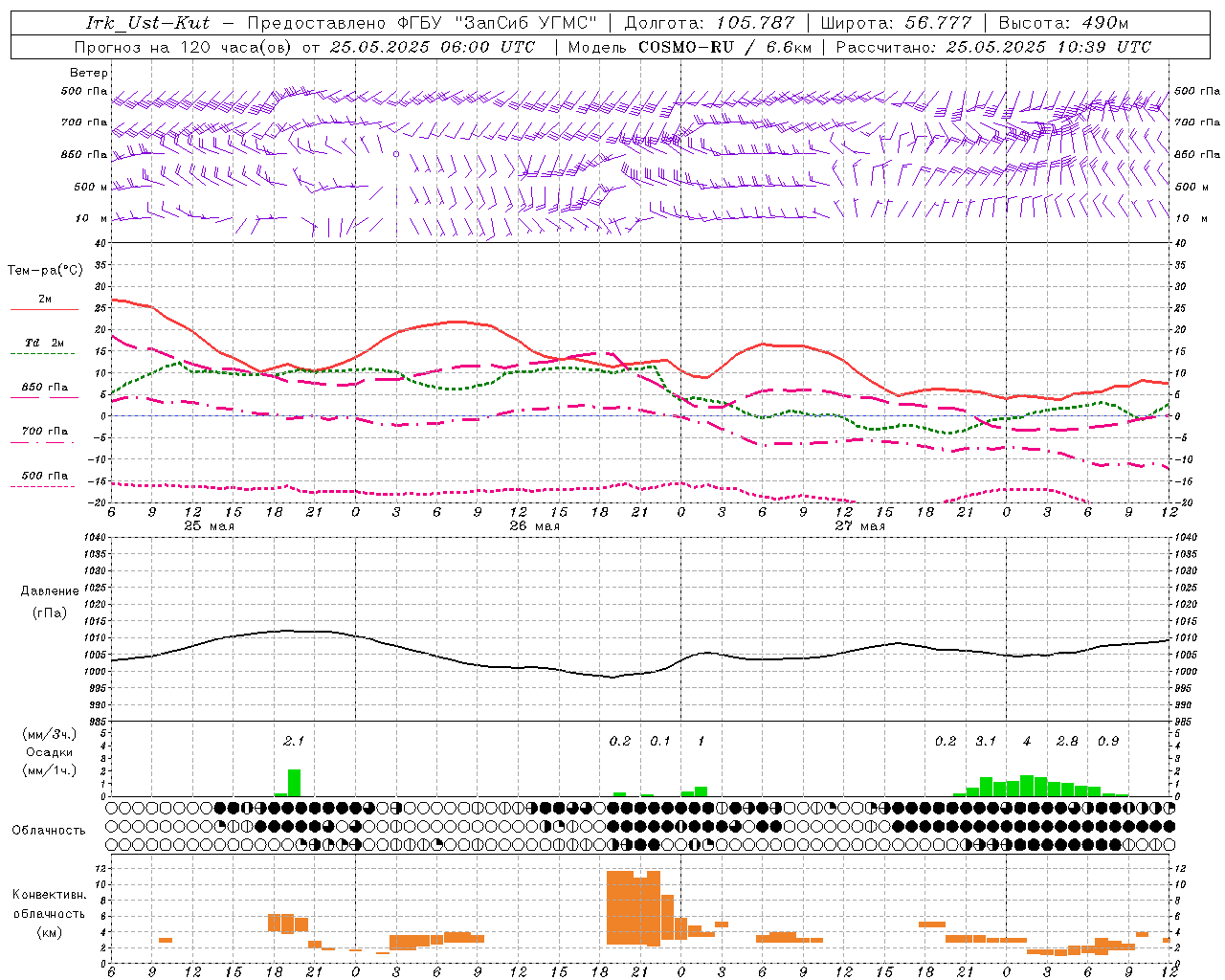Select the Широта: 56.777 value
Viewport: 1225px width, 980px height.
coord(896,23)
